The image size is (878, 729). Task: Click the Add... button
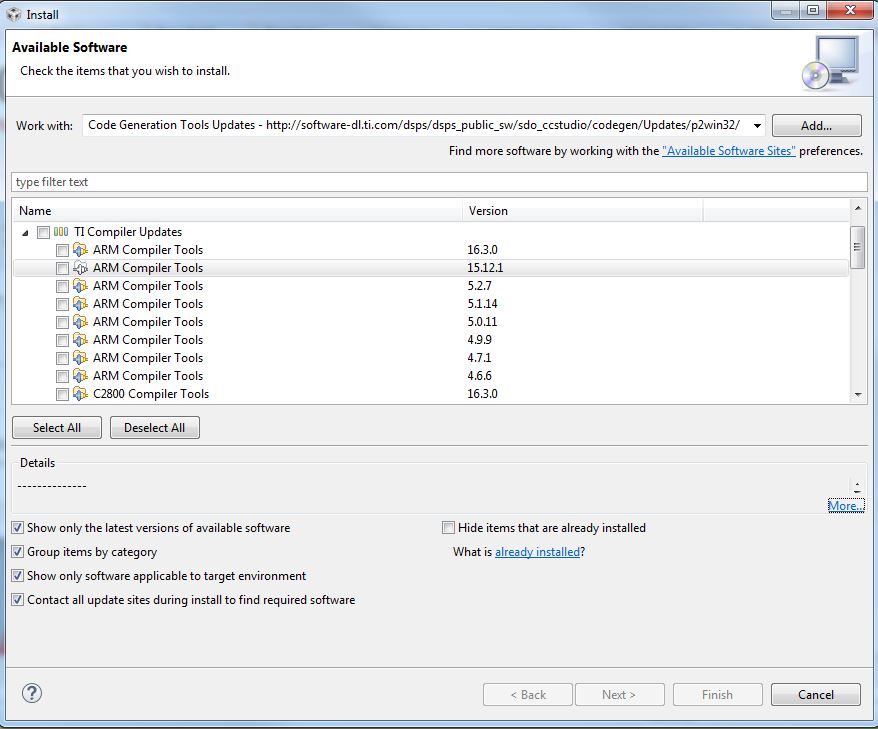point(816,125)
